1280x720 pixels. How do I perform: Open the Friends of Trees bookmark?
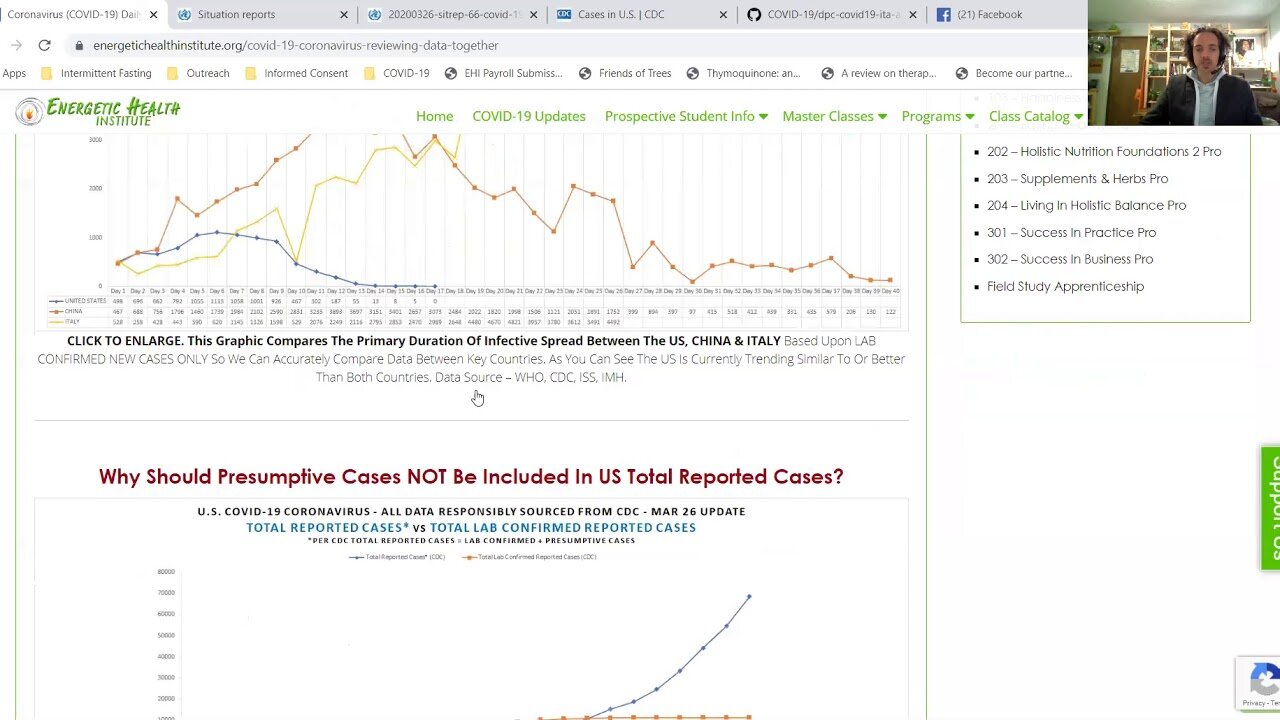(x=625, y=73)
